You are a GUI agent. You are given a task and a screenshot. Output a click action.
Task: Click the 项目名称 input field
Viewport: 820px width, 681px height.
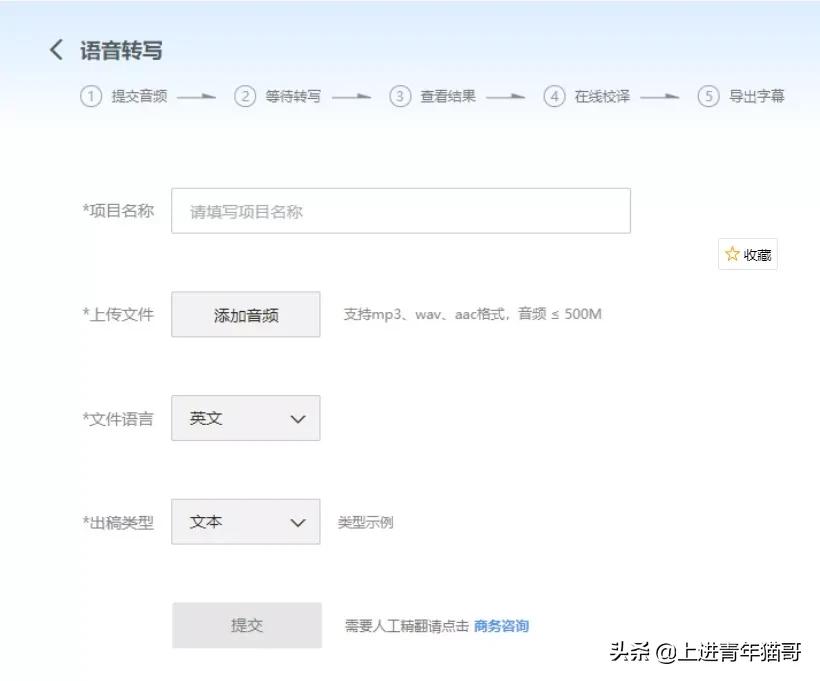click(400, 210)
